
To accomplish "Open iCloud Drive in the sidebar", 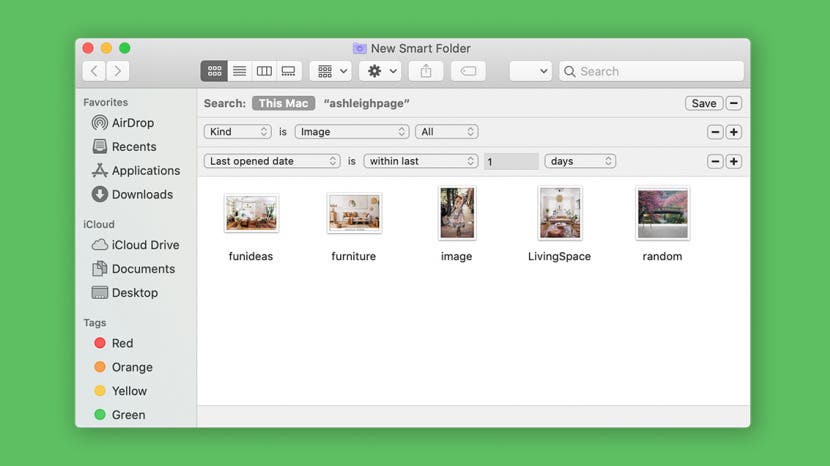I will [136, 245].
